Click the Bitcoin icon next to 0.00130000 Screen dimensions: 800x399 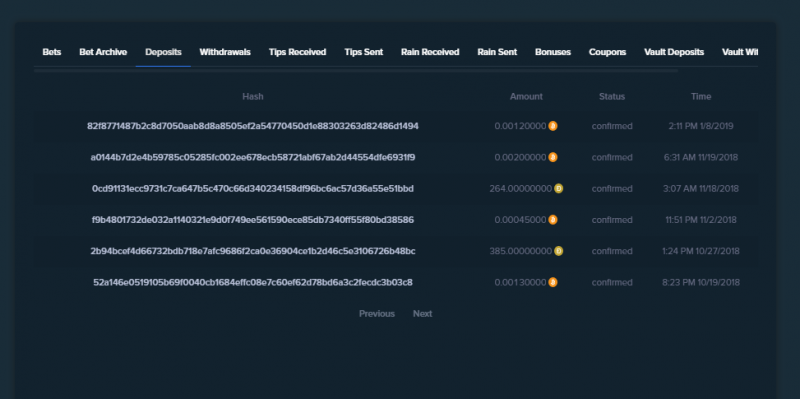click(x=553, y=282)
